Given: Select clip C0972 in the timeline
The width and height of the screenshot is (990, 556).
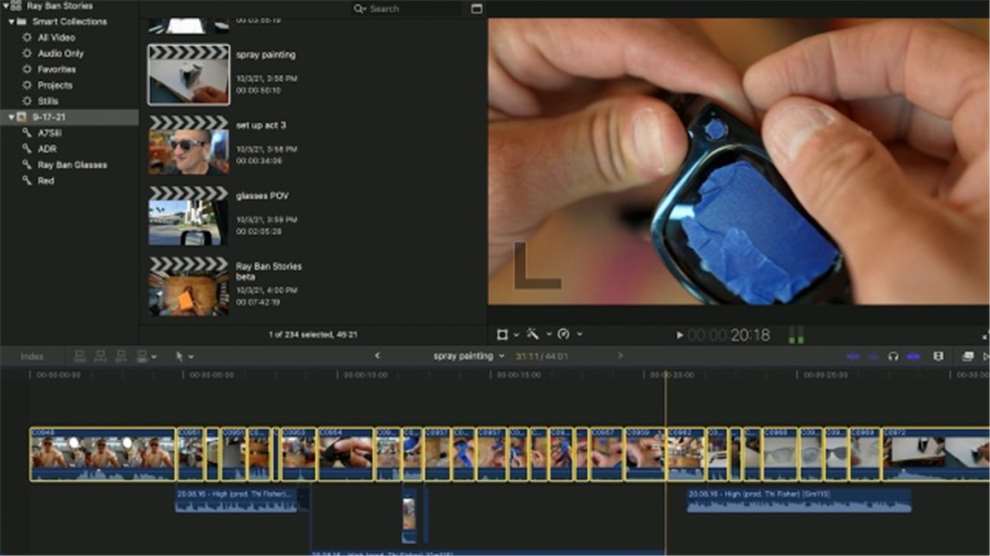Looking at the screenshot, I should tap(936, 454).
